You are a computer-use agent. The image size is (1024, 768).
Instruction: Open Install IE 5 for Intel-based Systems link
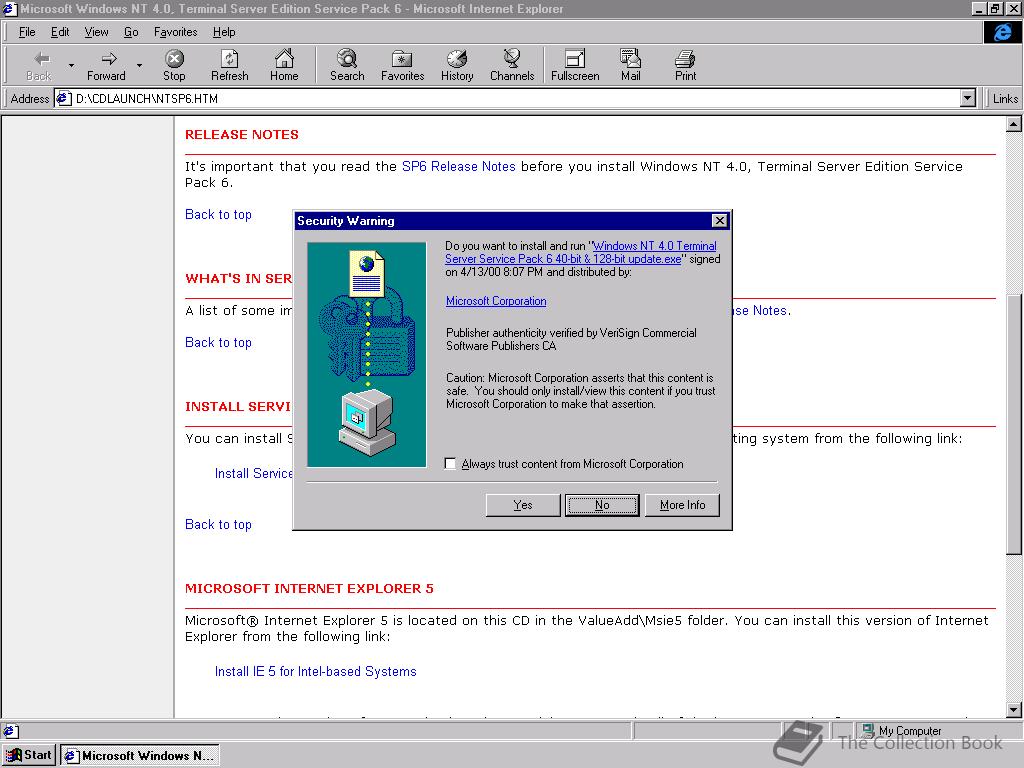(x=315, y=671)
